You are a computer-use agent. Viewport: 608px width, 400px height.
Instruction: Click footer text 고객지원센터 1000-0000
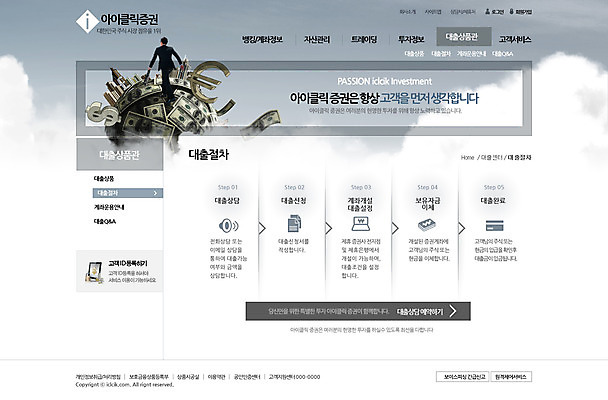tap(294, 377)
